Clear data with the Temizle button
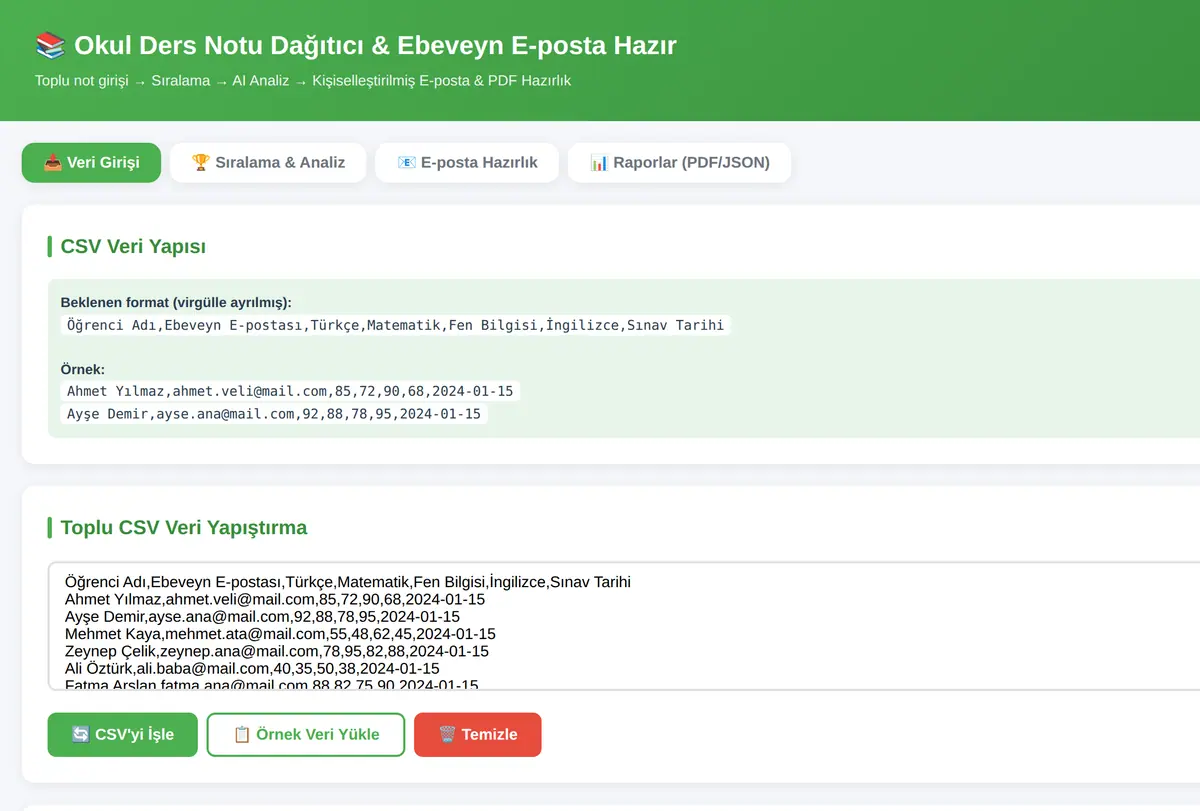 (x=478, y=734)
